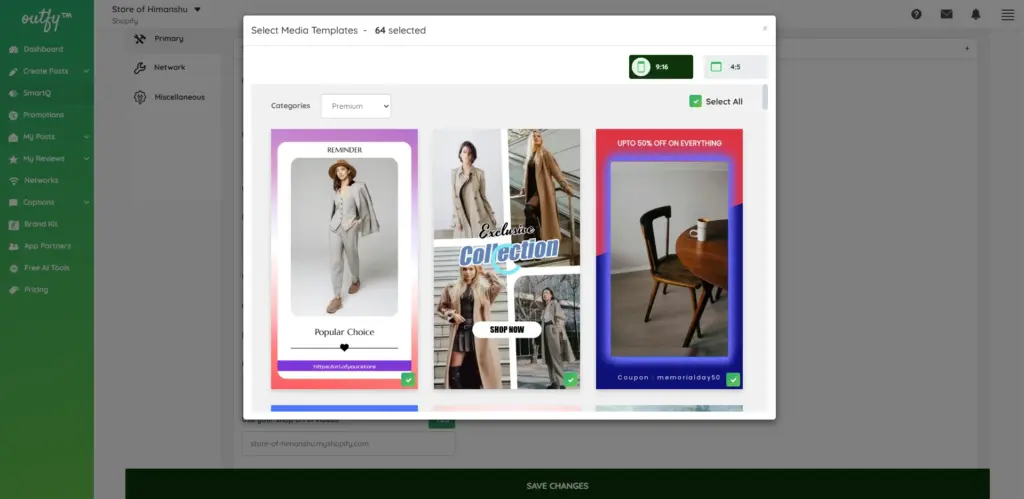
Task: Click the Dashboard sidebar icon
Action: click(13, 50)
